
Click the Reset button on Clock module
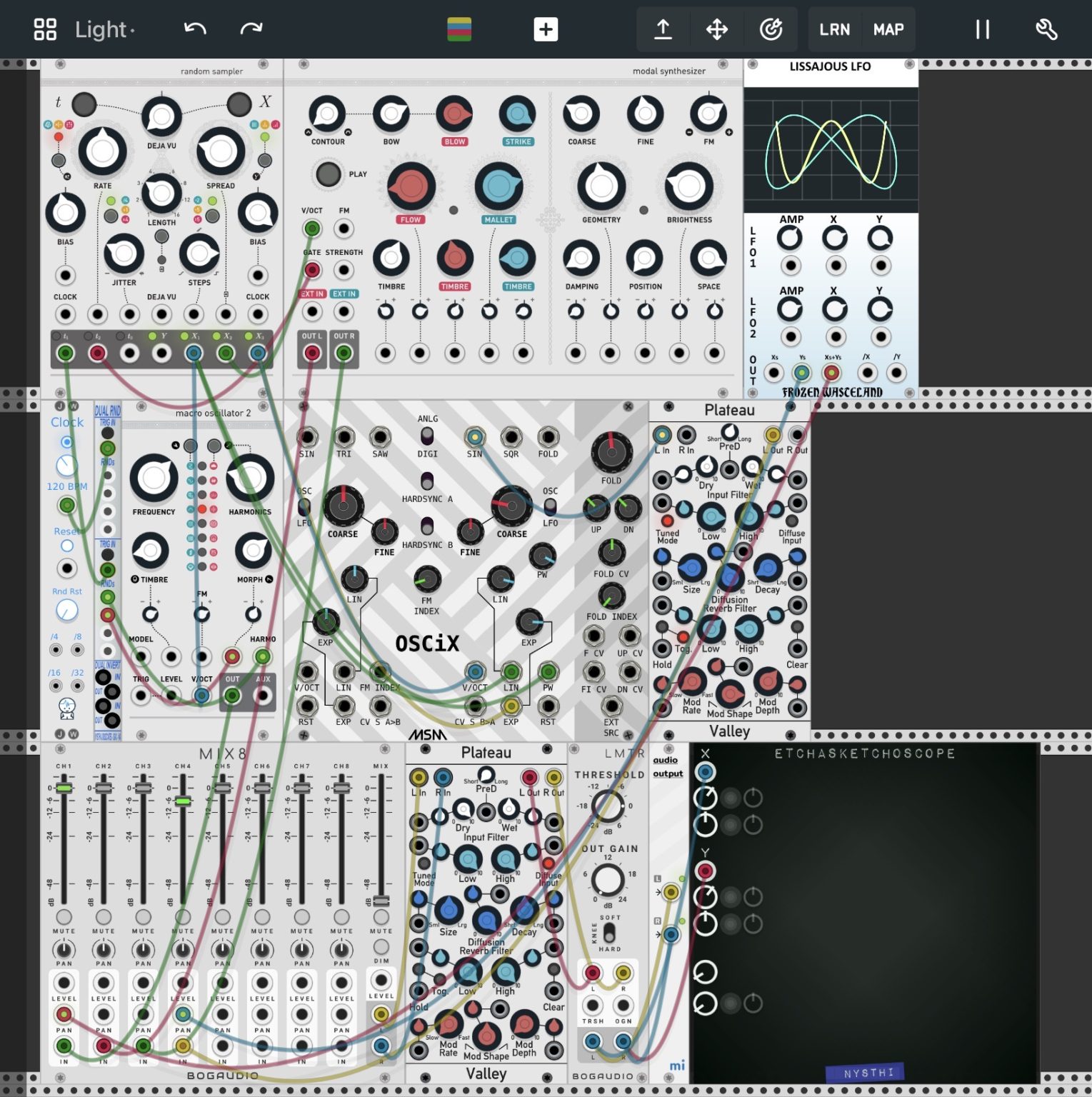pyautogui.click(x=66, y=546)
